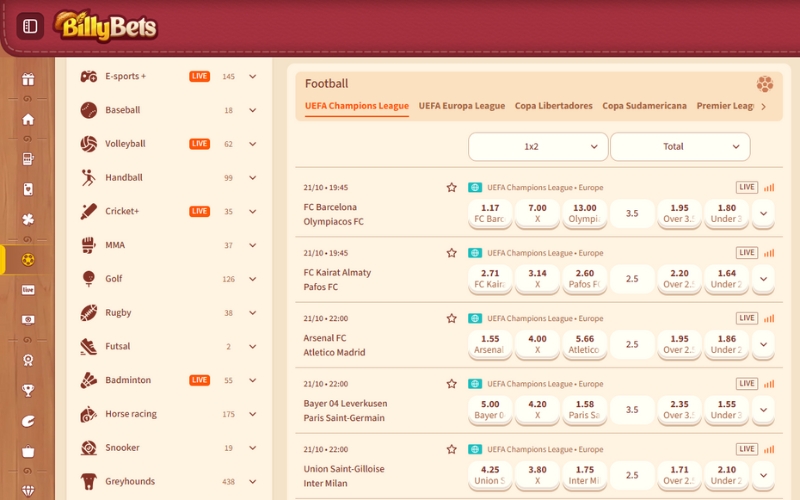The width and height of the screenshot is (800, 500).
Task: Open Greyhounds sport category
Action: pos(169,481)
